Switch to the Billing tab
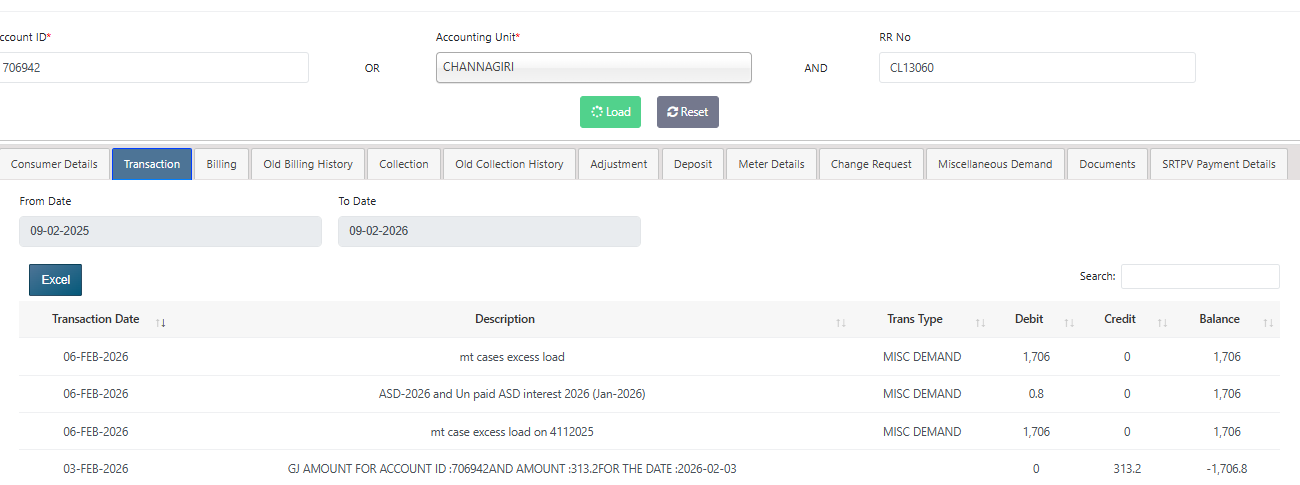Screen dimensions: 1300x485 point(221,164)
